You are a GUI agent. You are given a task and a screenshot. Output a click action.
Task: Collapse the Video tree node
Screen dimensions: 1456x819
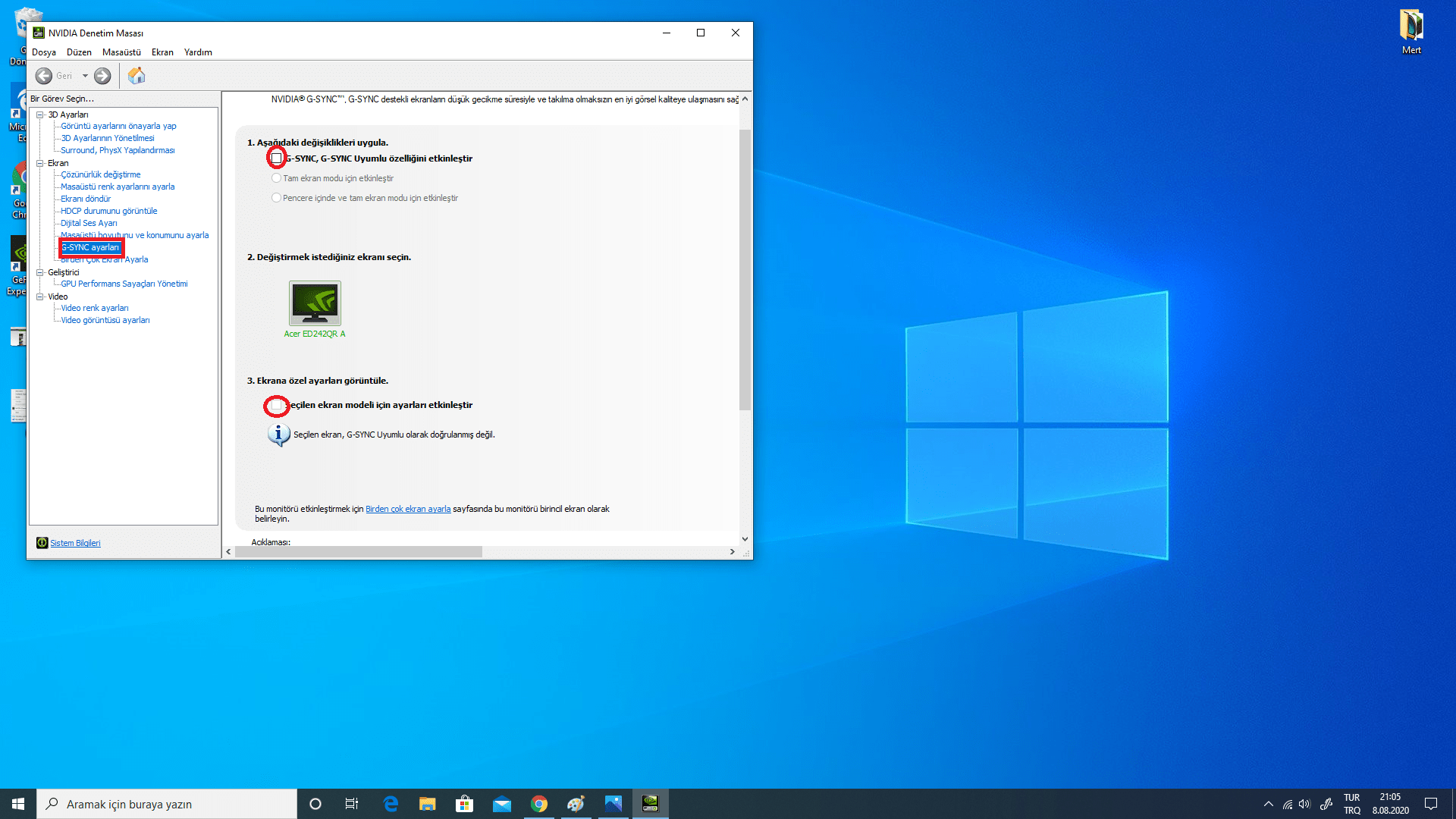coord(40,297)
